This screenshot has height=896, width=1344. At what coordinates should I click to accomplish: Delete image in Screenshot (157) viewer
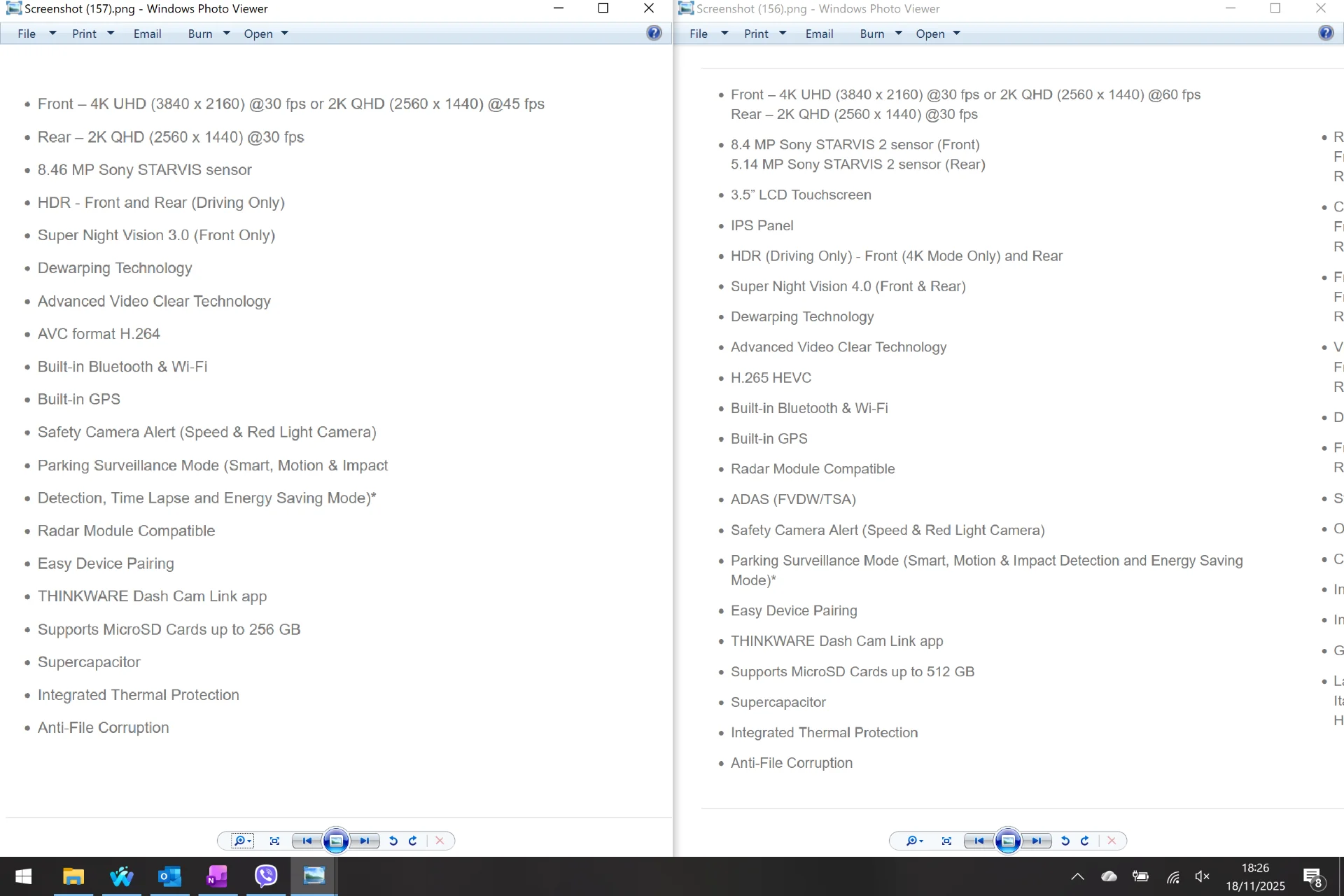440,841
